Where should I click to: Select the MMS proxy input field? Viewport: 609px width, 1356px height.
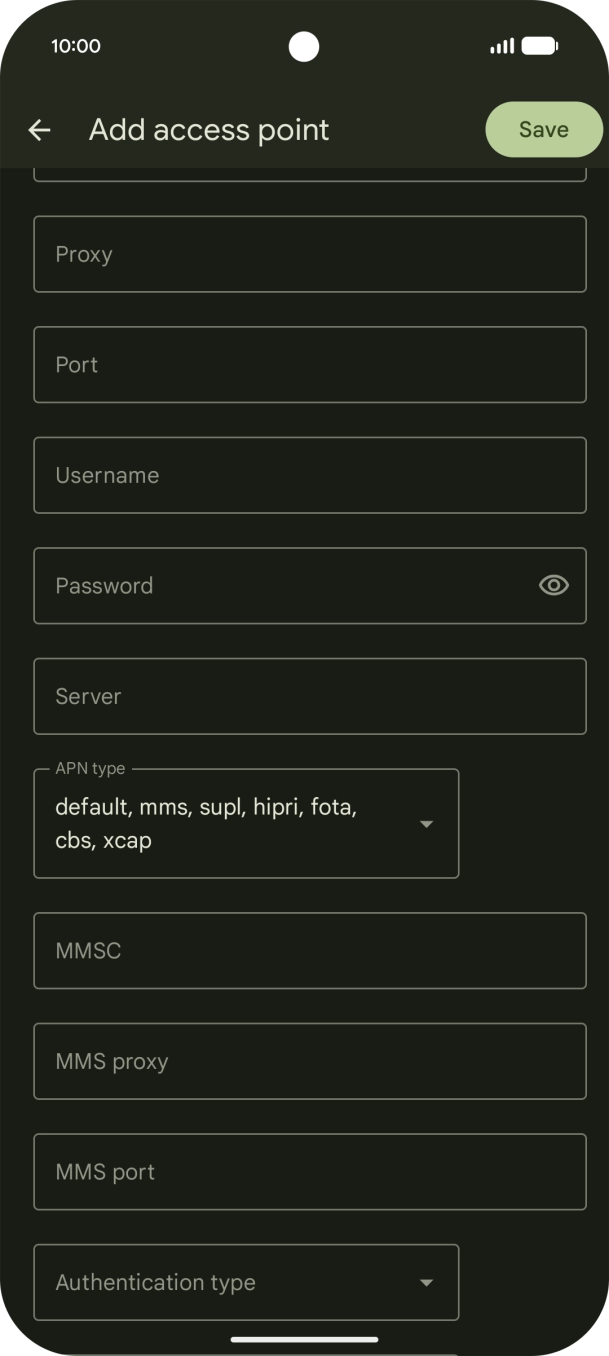pyautogui.click(x=310, y=1061)
